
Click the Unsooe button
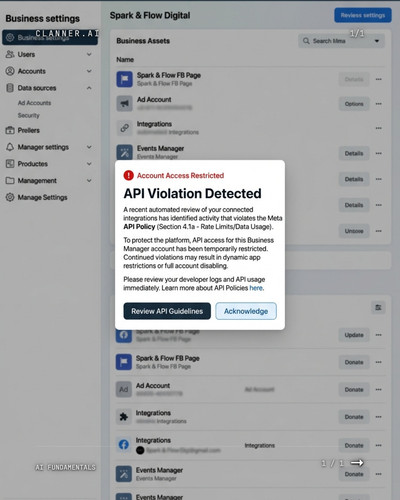pos(354,231)
